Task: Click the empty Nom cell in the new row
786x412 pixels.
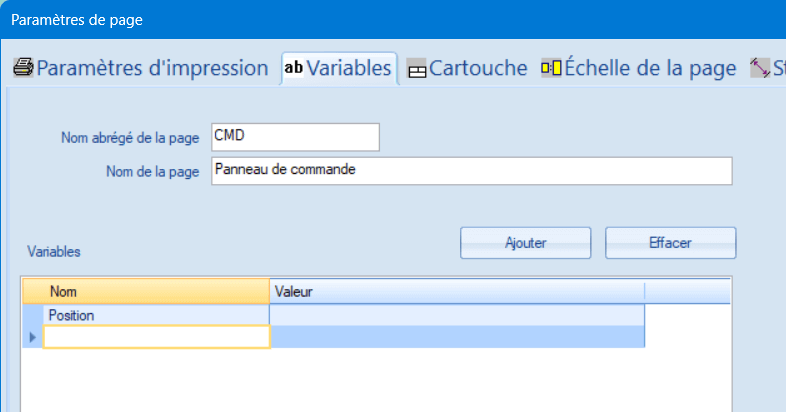Action: pos(157,337)
